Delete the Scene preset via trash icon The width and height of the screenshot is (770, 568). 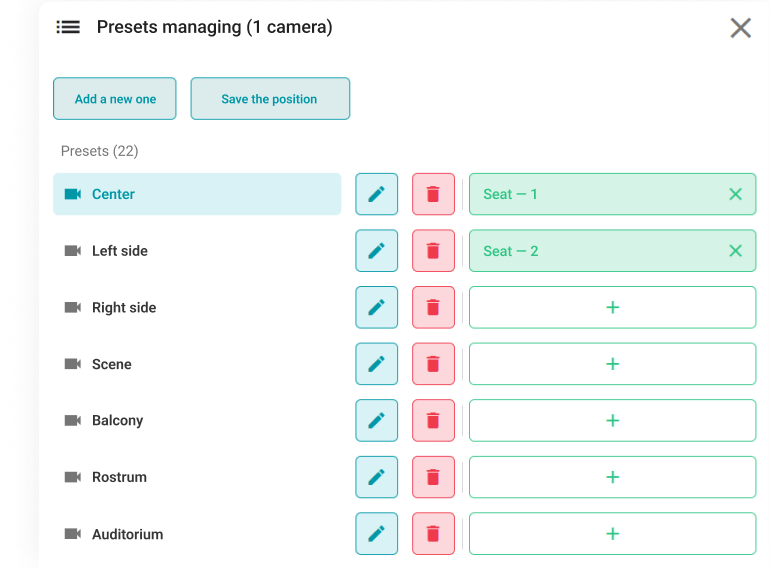[x=433, y=364]
